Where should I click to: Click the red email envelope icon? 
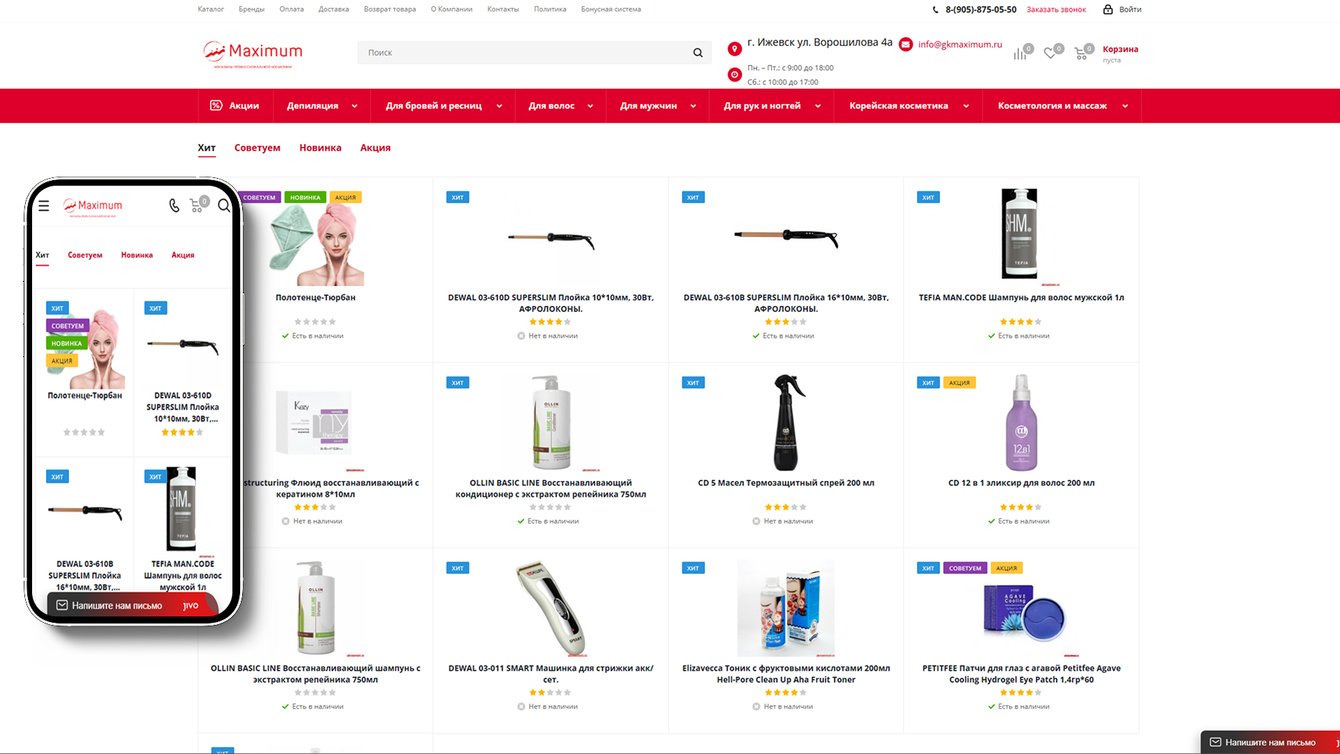(906, 44)
